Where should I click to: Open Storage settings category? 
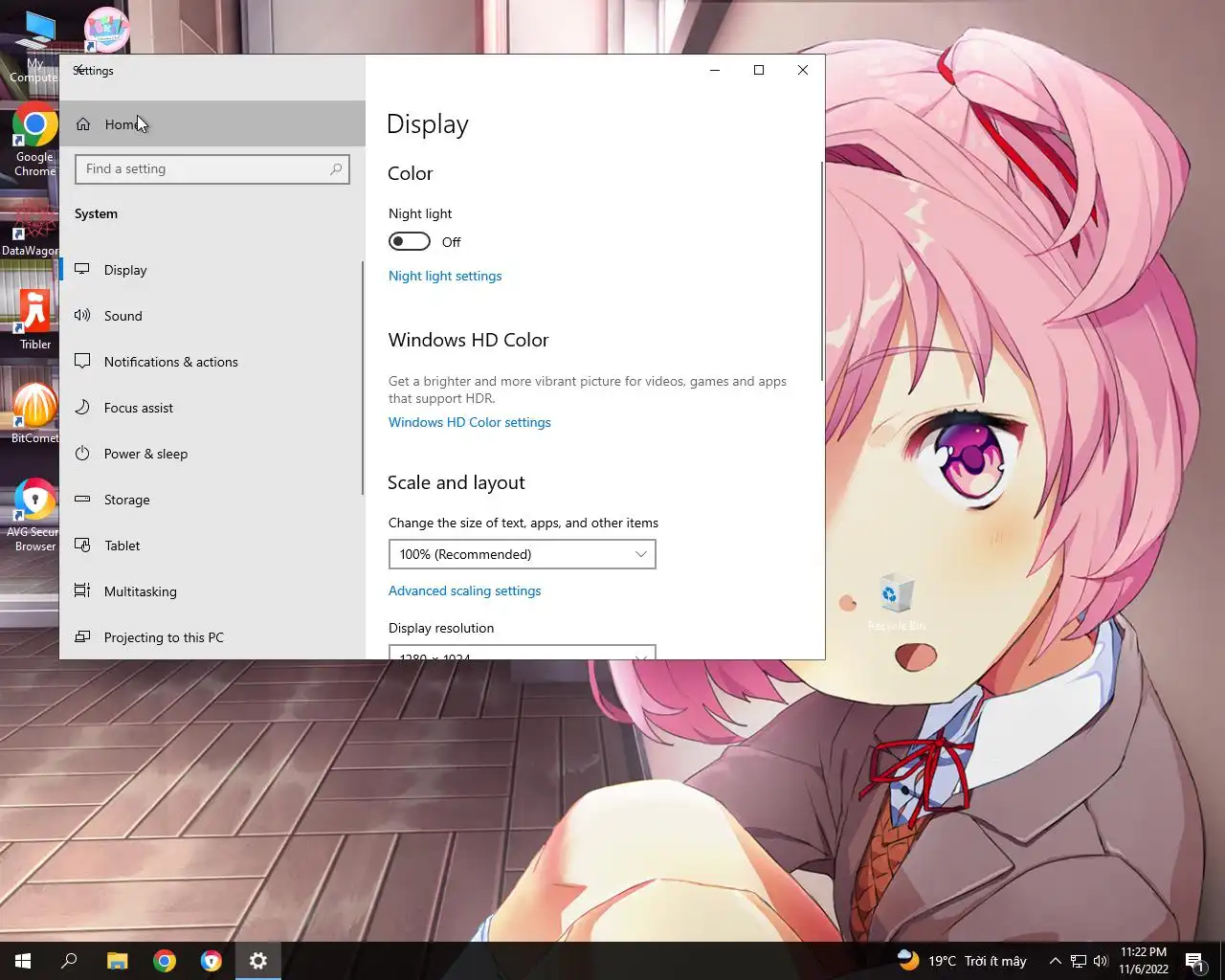click(212, 500)
